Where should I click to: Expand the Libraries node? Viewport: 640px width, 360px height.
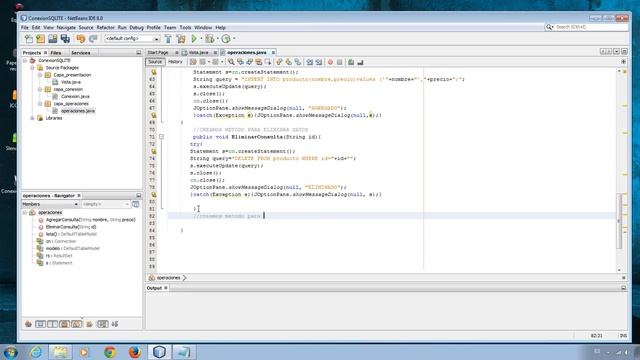33,118
